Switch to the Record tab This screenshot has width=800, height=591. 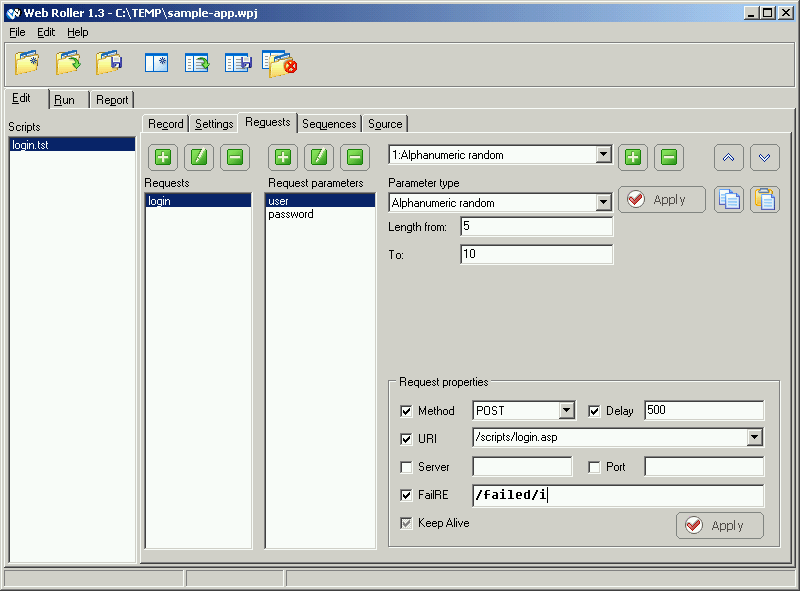166,124
